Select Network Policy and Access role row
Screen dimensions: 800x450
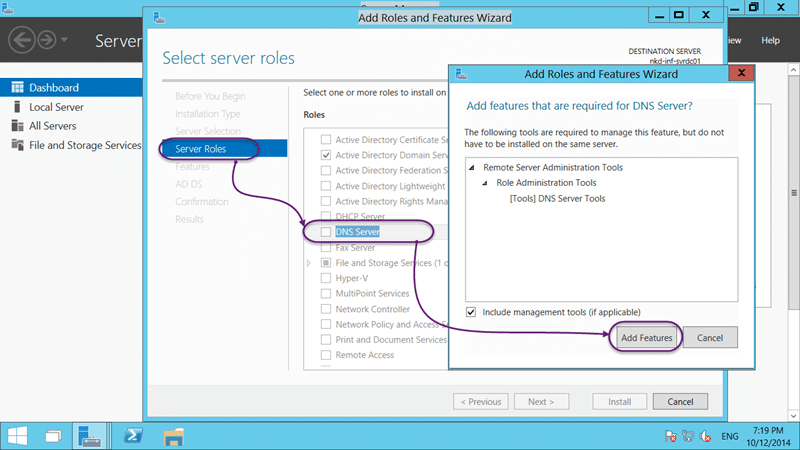[391, 324]
